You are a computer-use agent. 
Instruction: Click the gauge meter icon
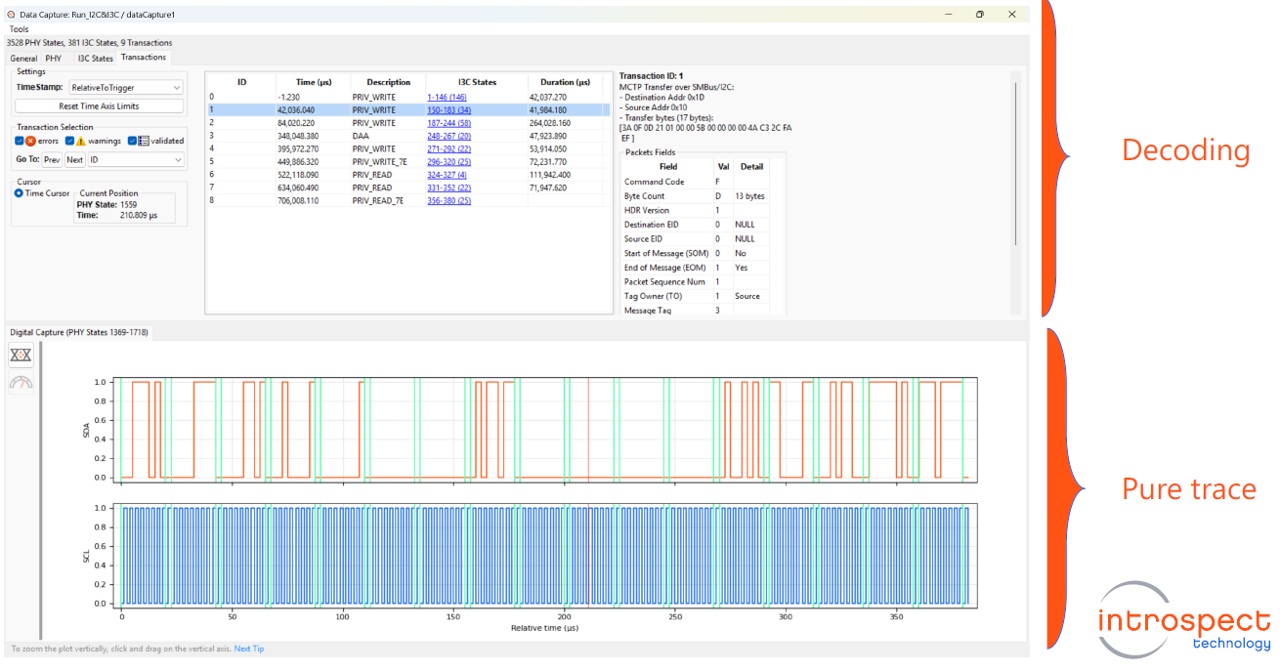[x=21, y=382]
